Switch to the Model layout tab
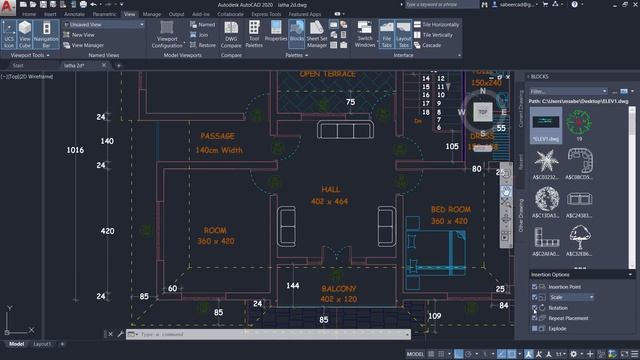Image resolution: width=640 pixels, height=360 pixels. coord(17,344)
